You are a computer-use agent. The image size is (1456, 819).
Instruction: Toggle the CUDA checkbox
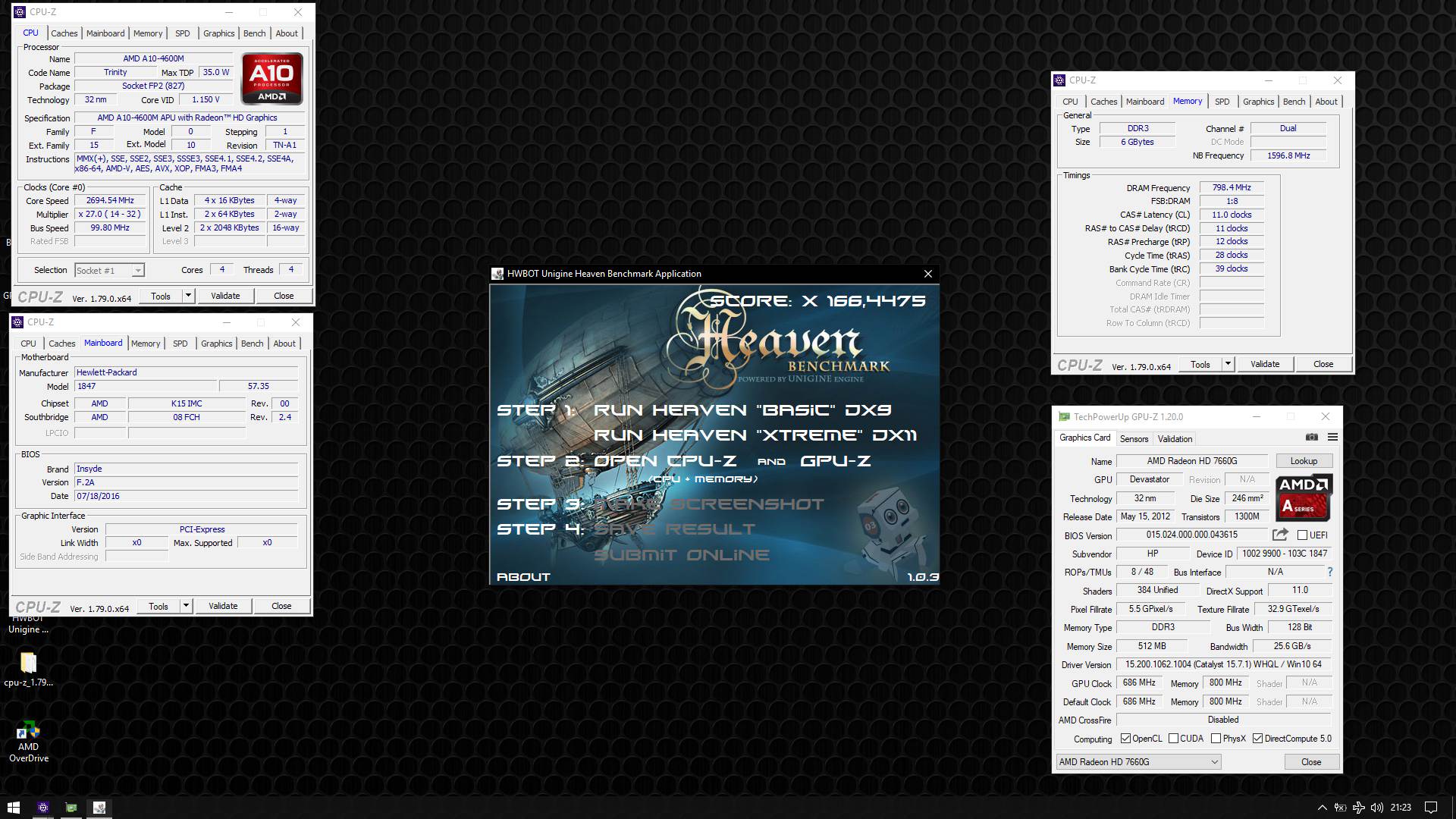[x=1173, y=739]
